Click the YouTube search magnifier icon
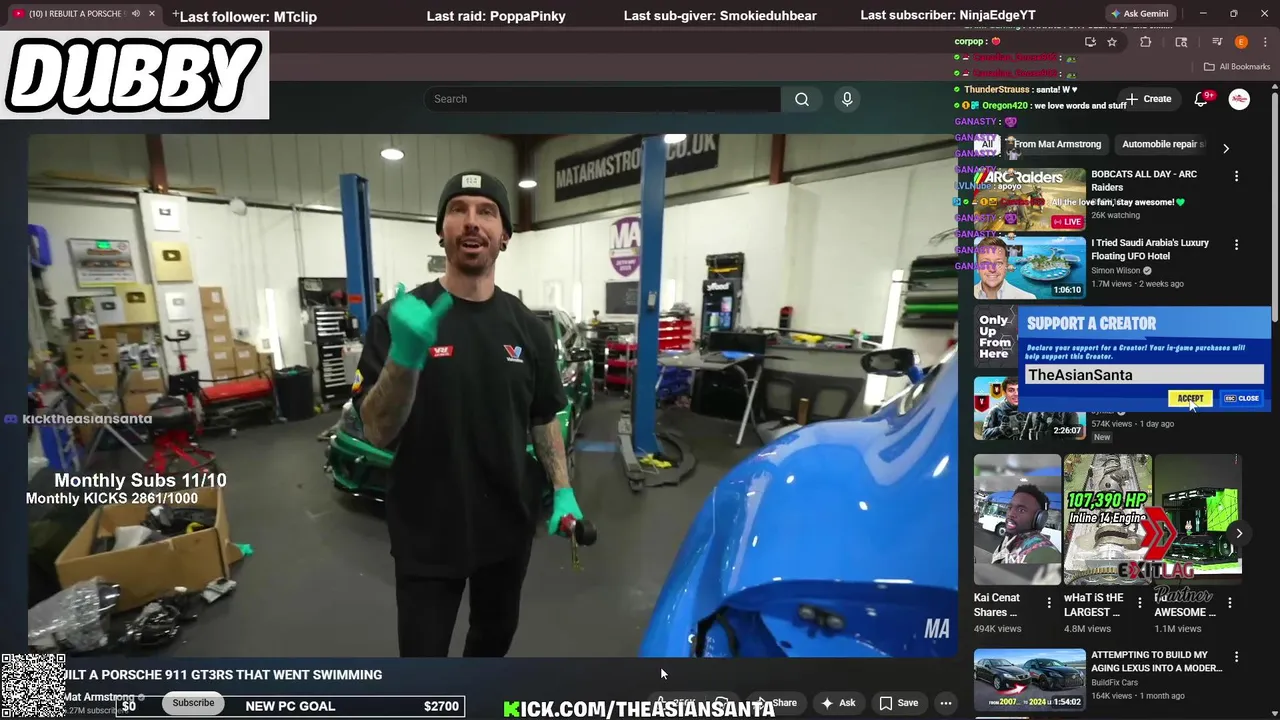 point(802,99)
